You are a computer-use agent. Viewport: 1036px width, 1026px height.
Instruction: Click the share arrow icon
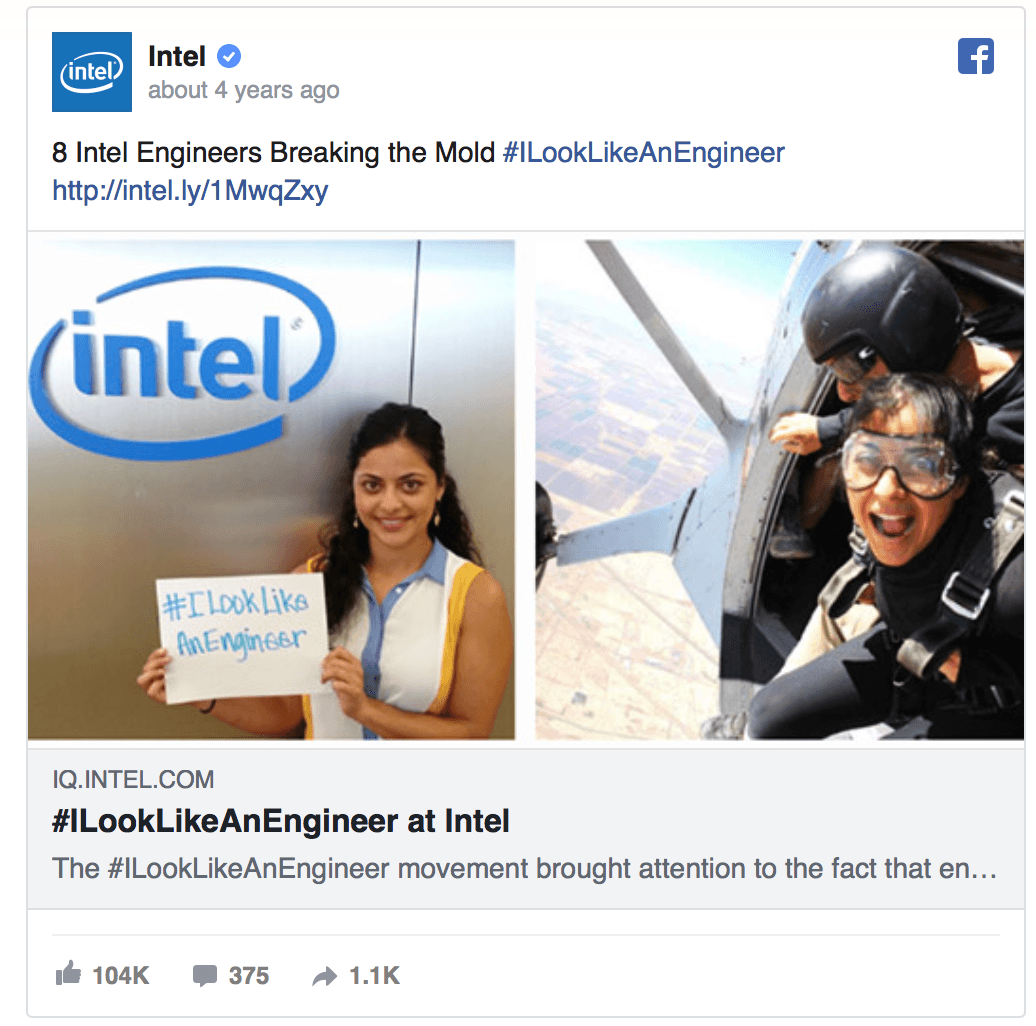(324, 976)
